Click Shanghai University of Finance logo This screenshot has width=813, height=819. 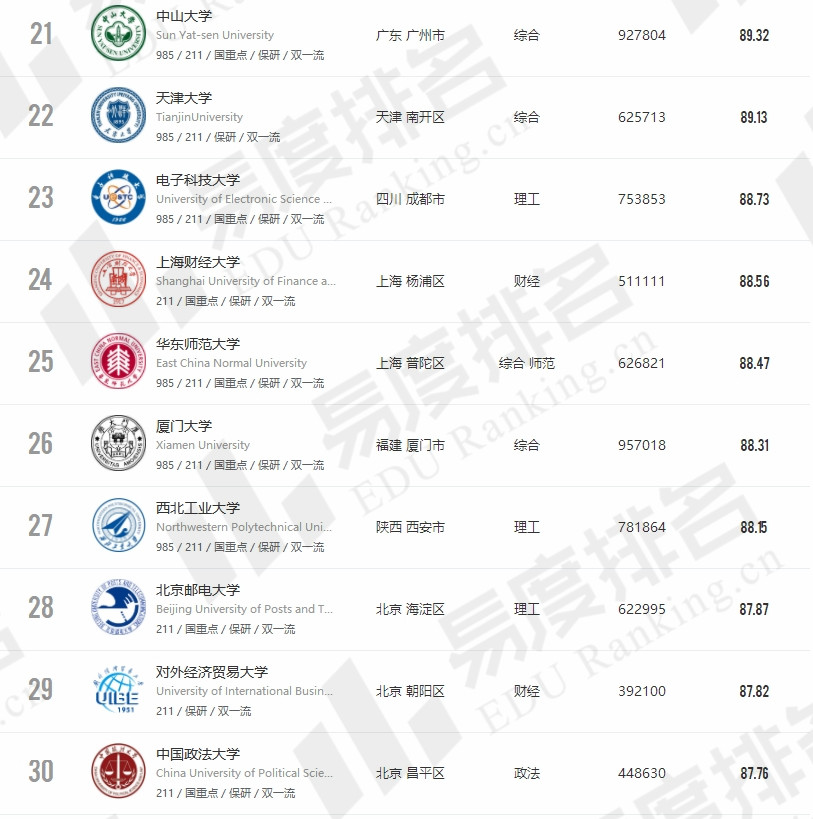pos(118,280)
